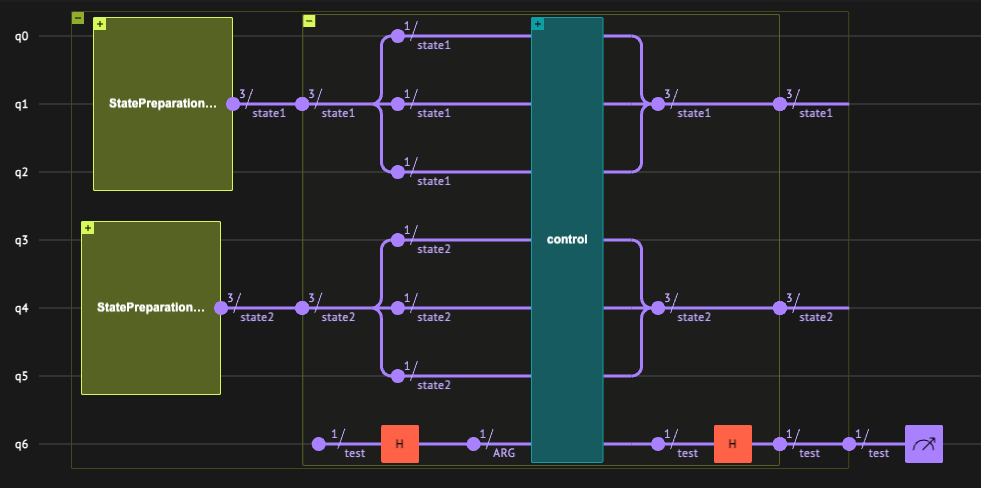Click the q6 qubit label
The height and width of the screenshot is (488, 981).
click(22, 445)
